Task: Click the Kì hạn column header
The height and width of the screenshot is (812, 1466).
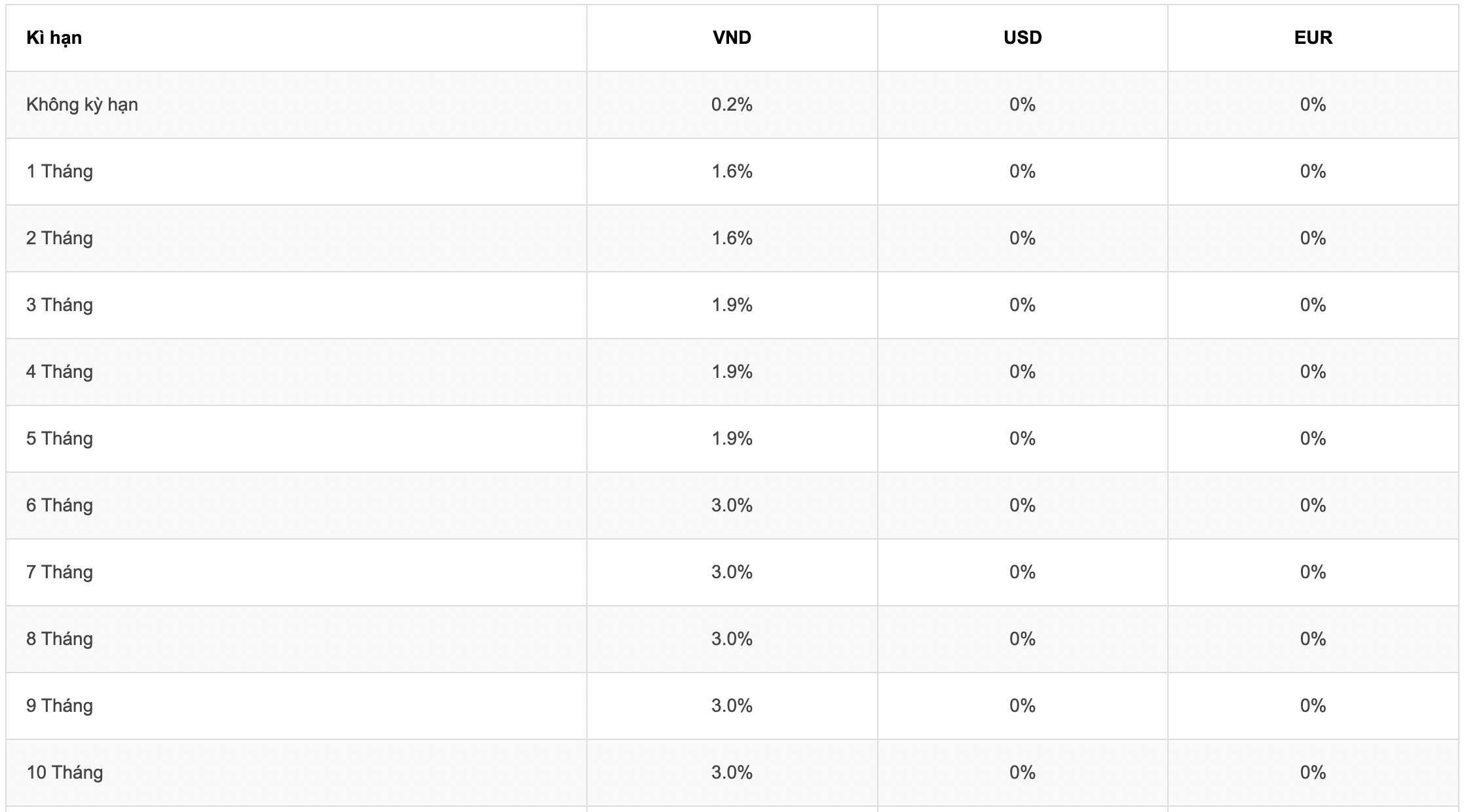Action: coord(54,38)
